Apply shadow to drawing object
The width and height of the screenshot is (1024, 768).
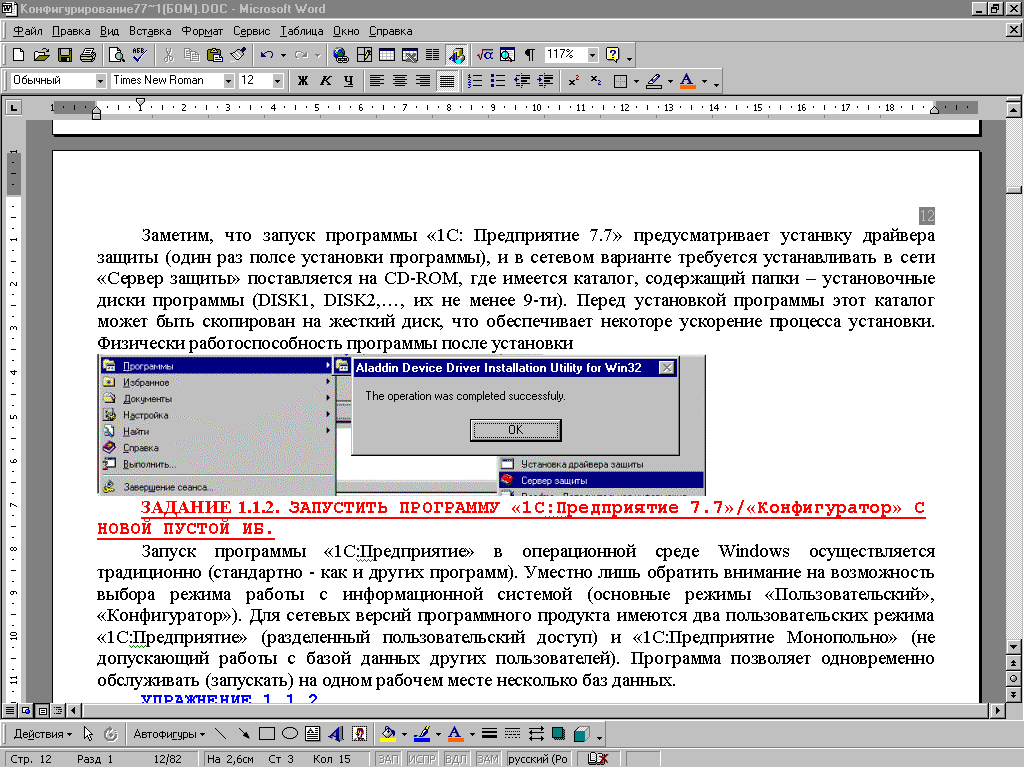coord(558,734)
